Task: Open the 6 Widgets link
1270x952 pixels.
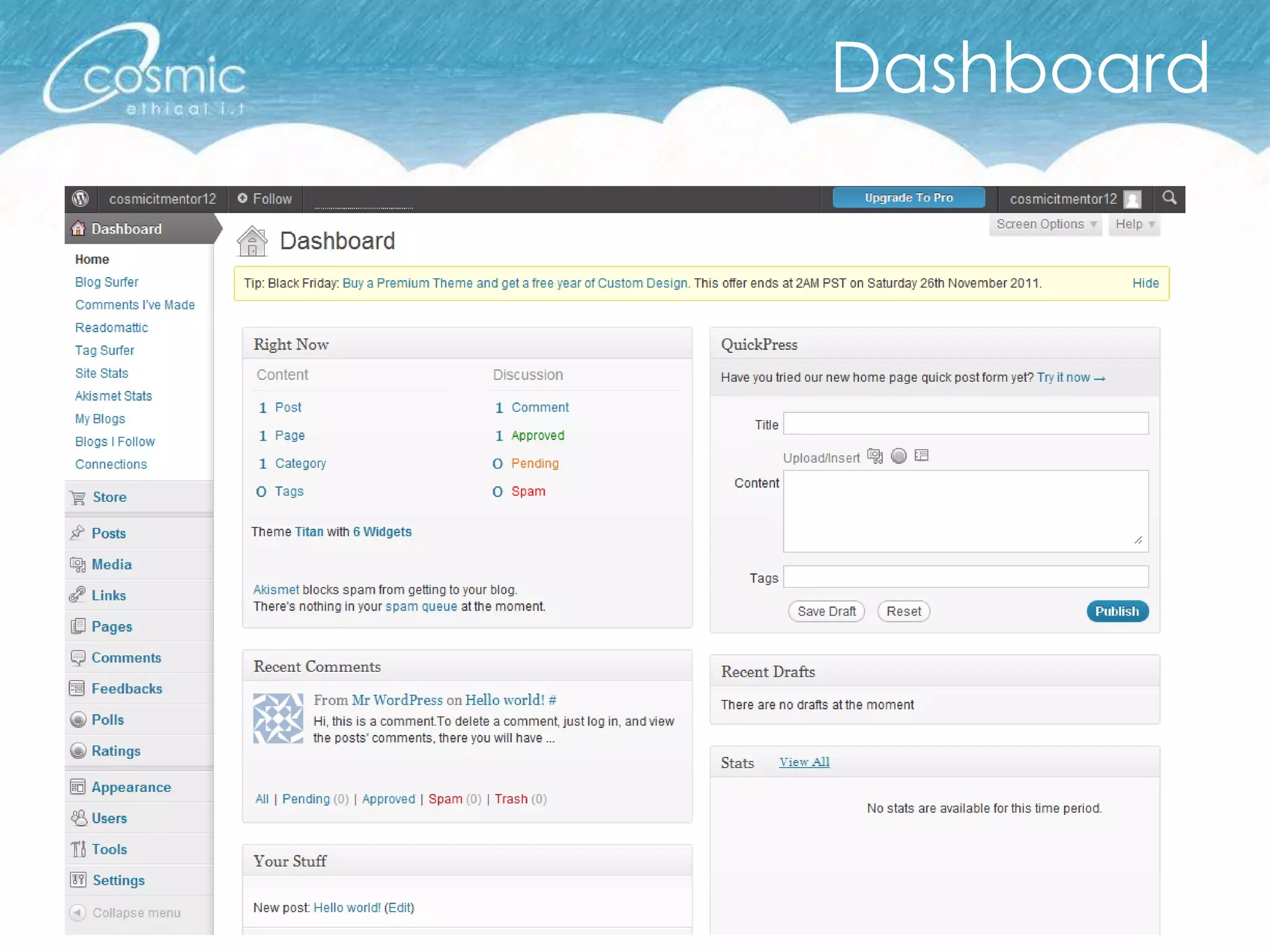Action: tap(382, 532)
